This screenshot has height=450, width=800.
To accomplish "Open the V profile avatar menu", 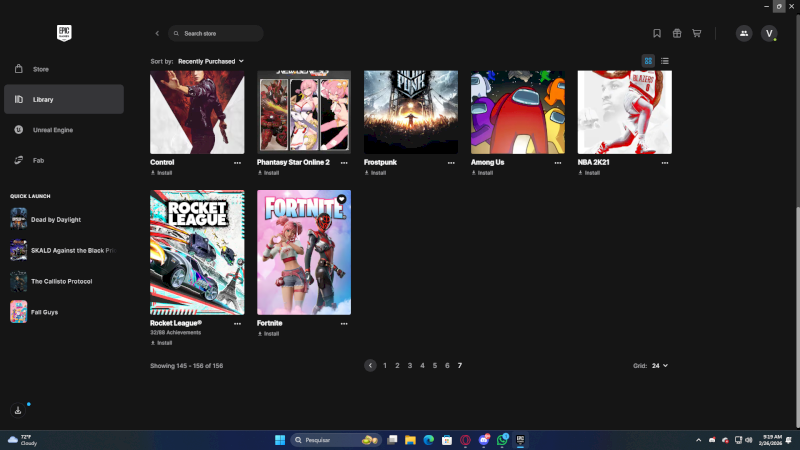I will click(x=769, y=33).
